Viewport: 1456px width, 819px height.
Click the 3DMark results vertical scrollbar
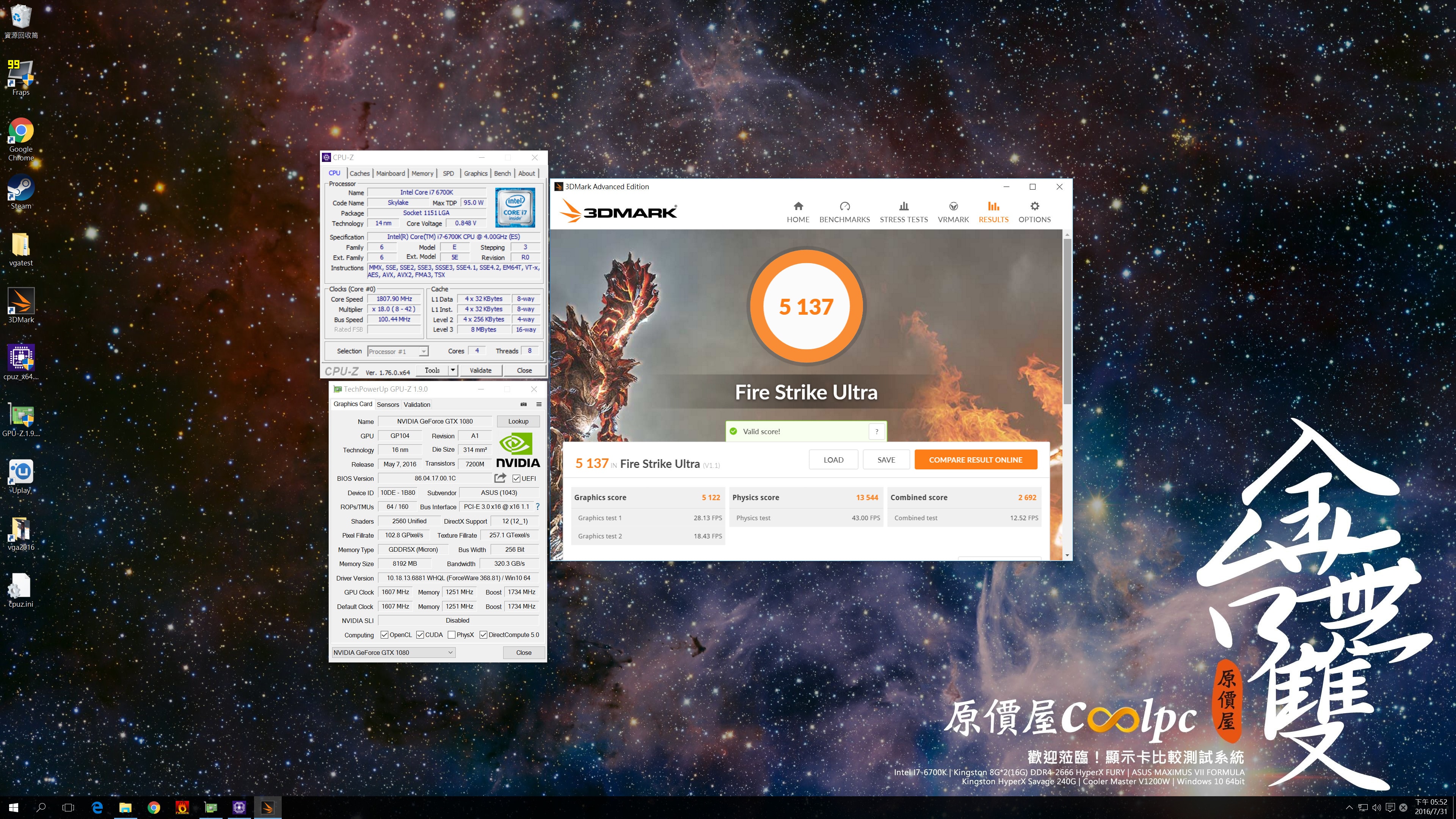(1067, 321)
